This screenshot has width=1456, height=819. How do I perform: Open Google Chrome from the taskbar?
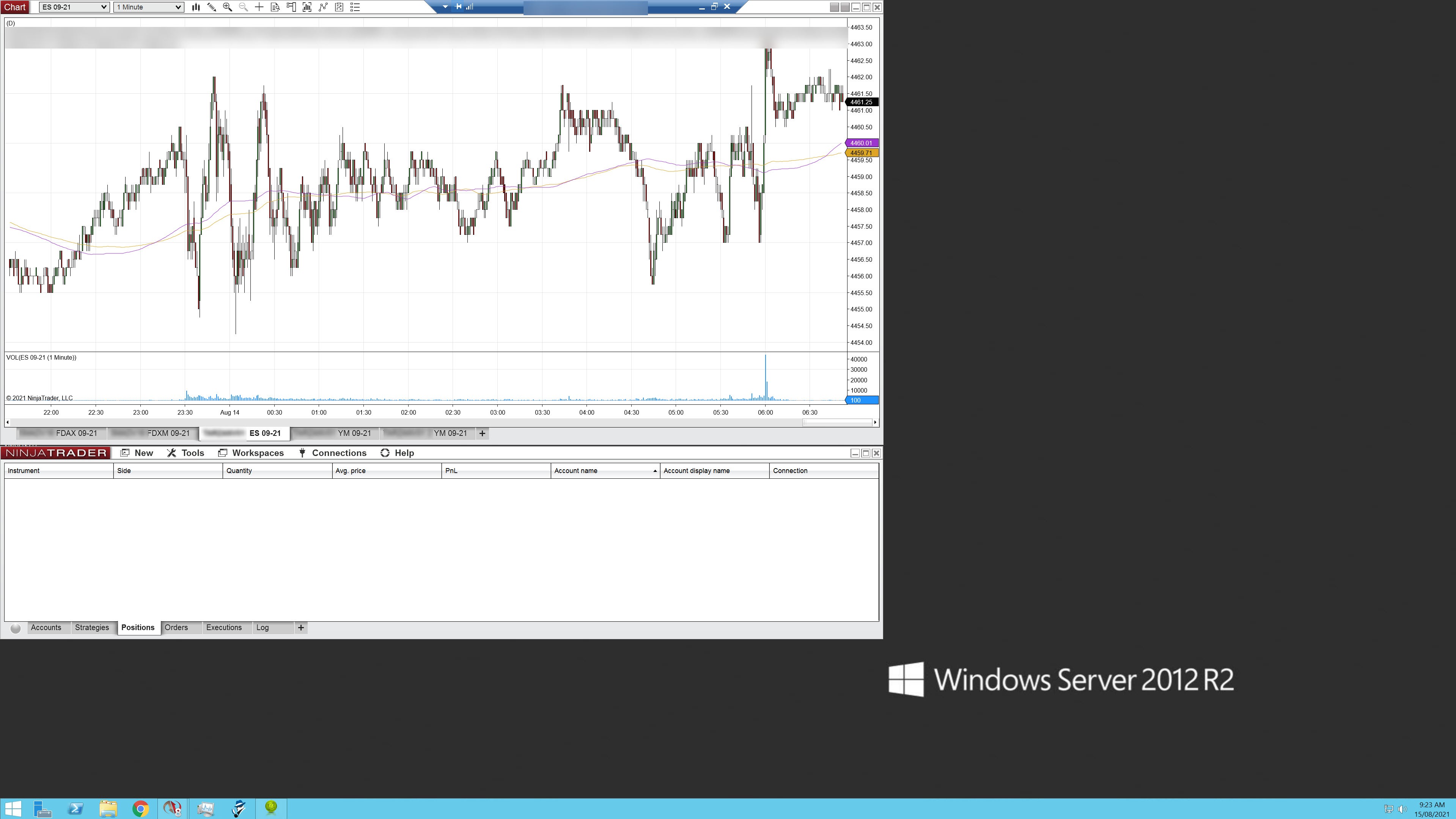(x=140, y=809)
